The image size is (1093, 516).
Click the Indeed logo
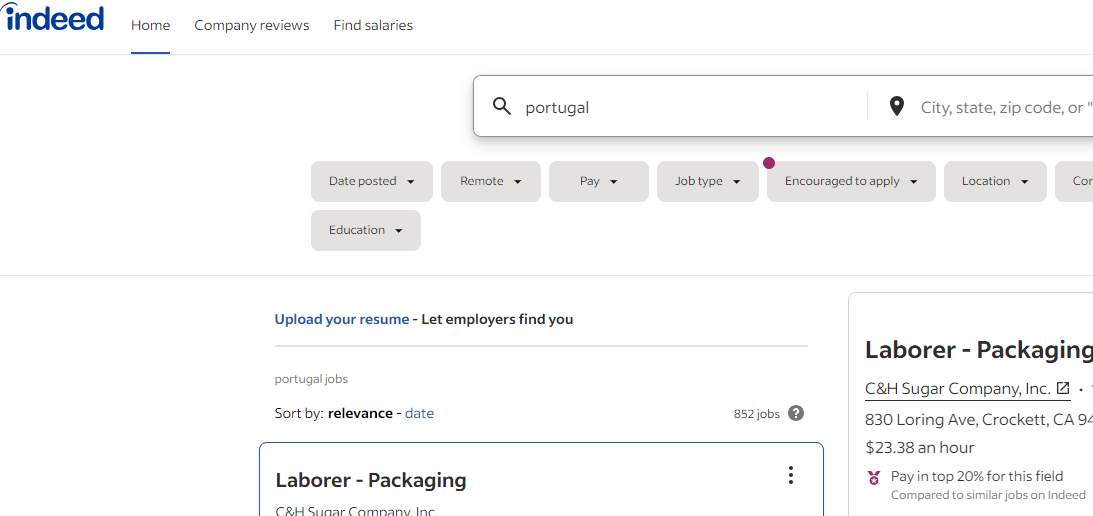[x=54, y=18]
